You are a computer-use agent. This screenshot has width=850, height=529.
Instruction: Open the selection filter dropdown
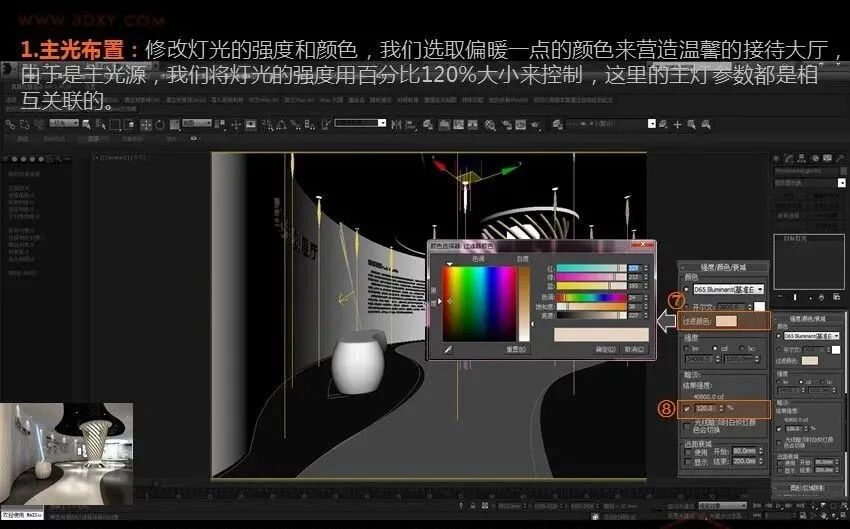[64, 123]
